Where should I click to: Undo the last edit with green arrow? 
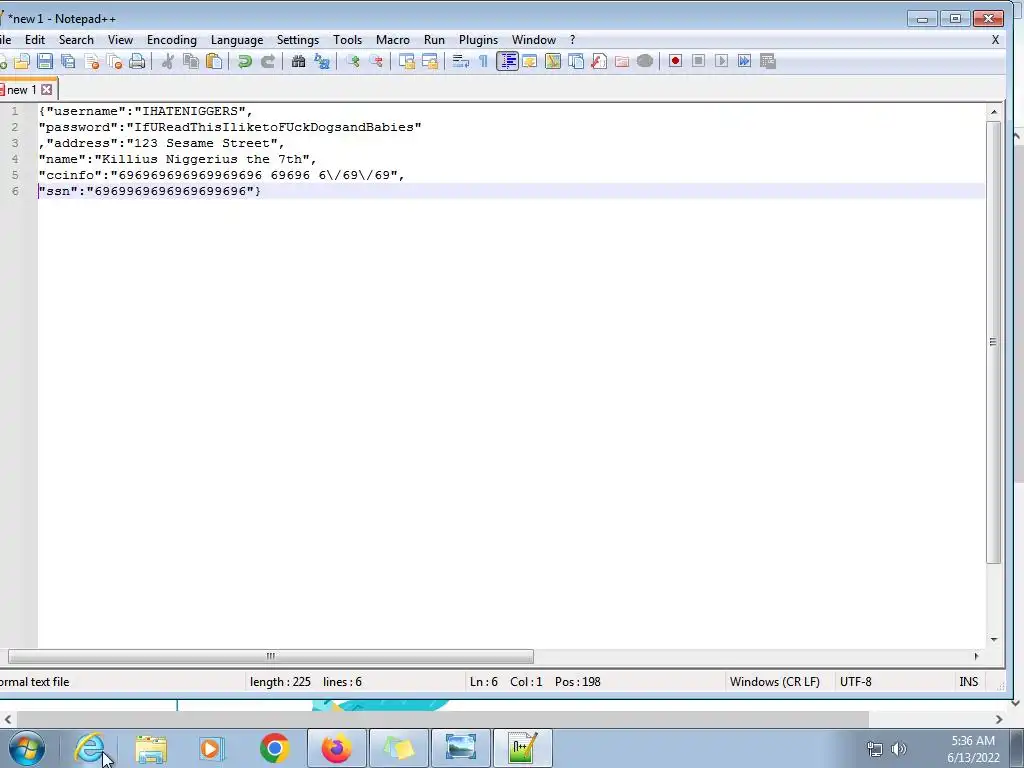point(245,61)
